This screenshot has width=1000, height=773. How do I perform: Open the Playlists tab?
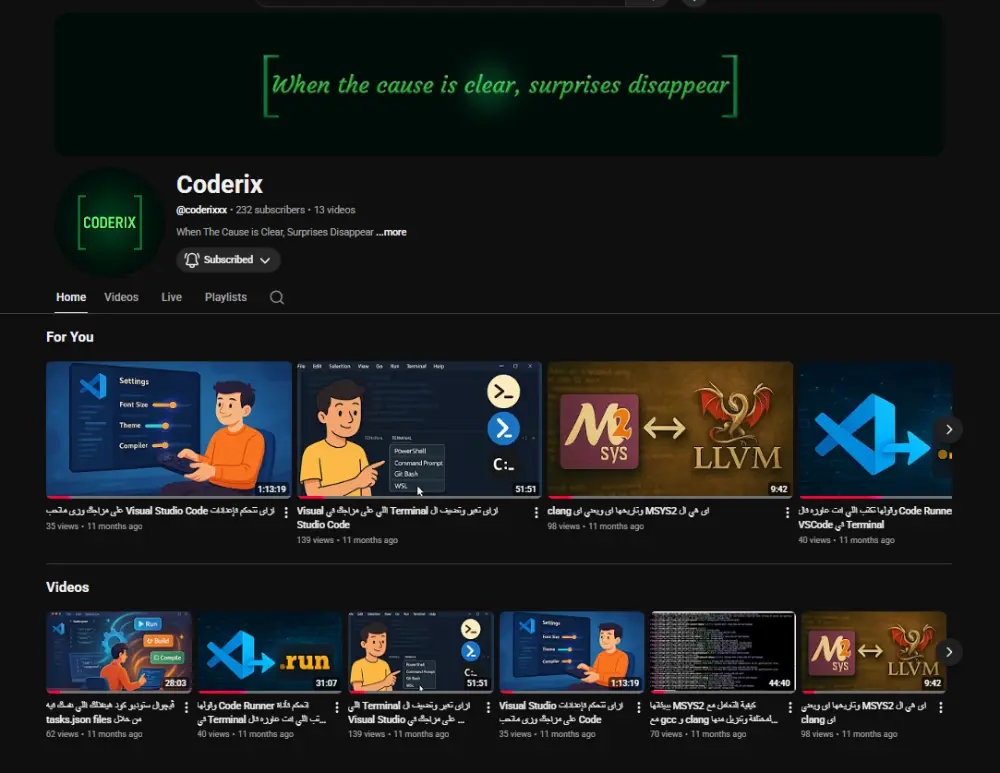click(226, 297)
